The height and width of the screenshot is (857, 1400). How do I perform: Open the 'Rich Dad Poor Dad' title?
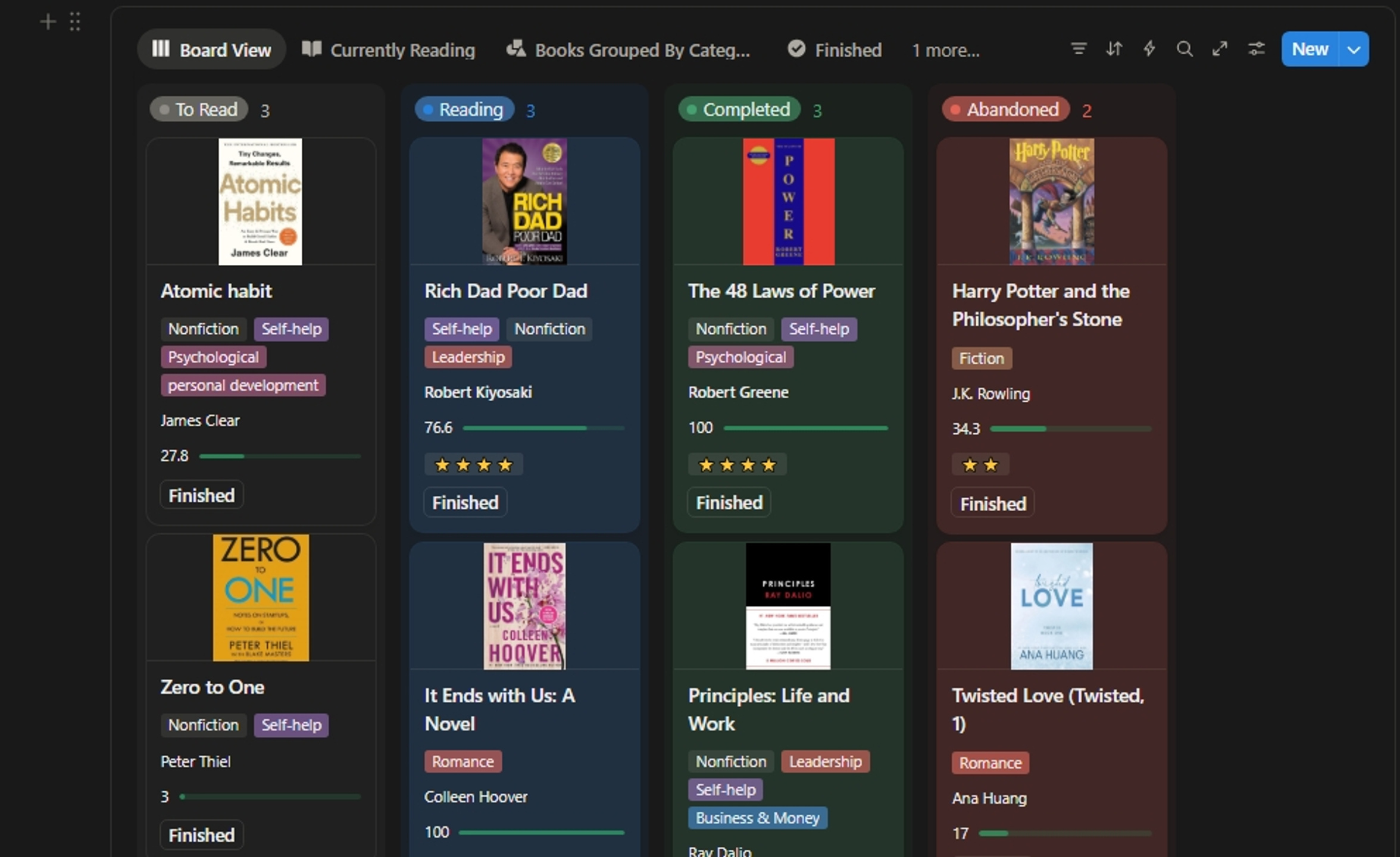[x=506, y=291]
